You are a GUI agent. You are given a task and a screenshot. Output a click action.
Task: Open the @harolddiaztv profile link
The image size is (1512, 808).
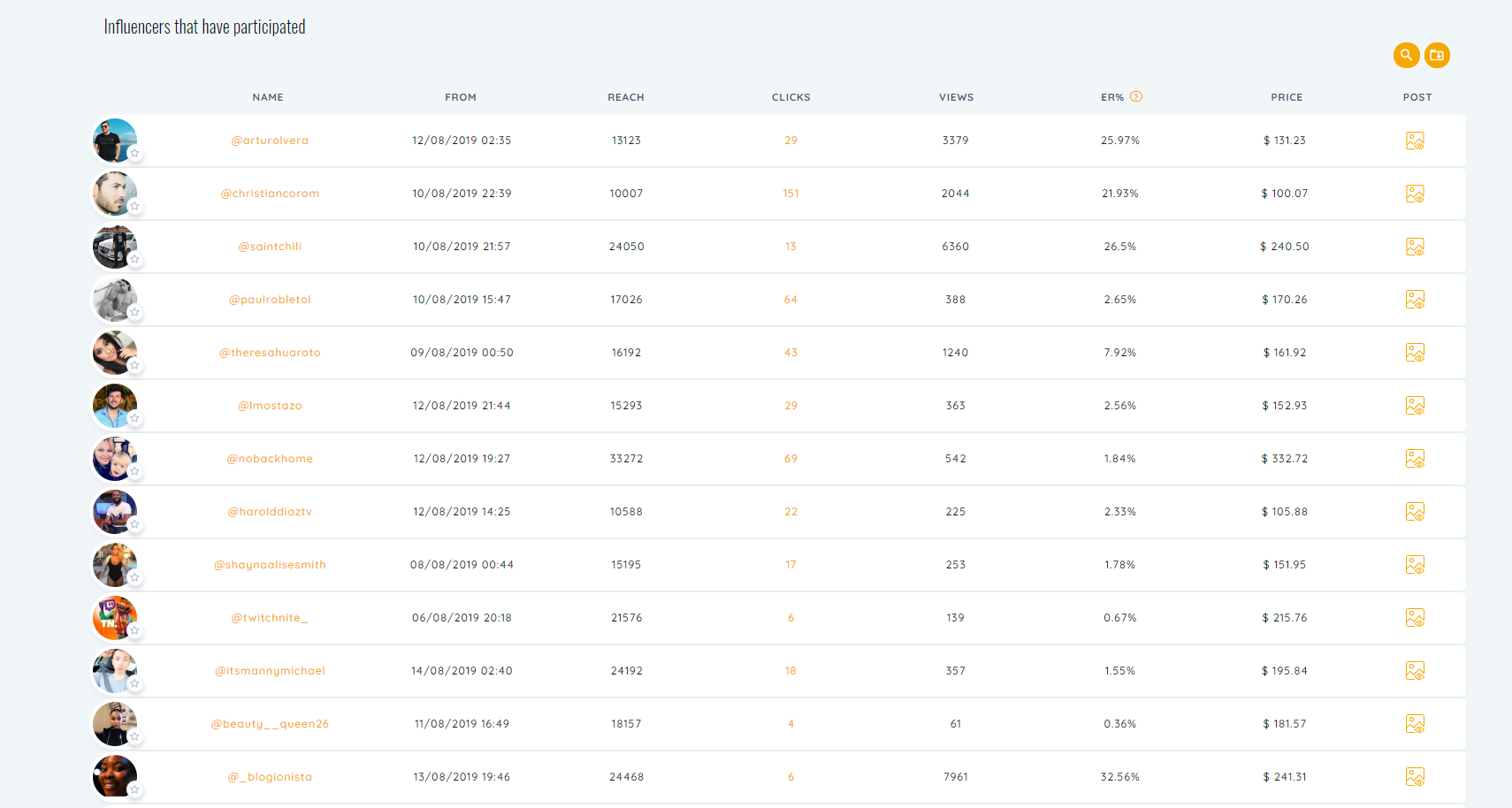click(270, 512)
